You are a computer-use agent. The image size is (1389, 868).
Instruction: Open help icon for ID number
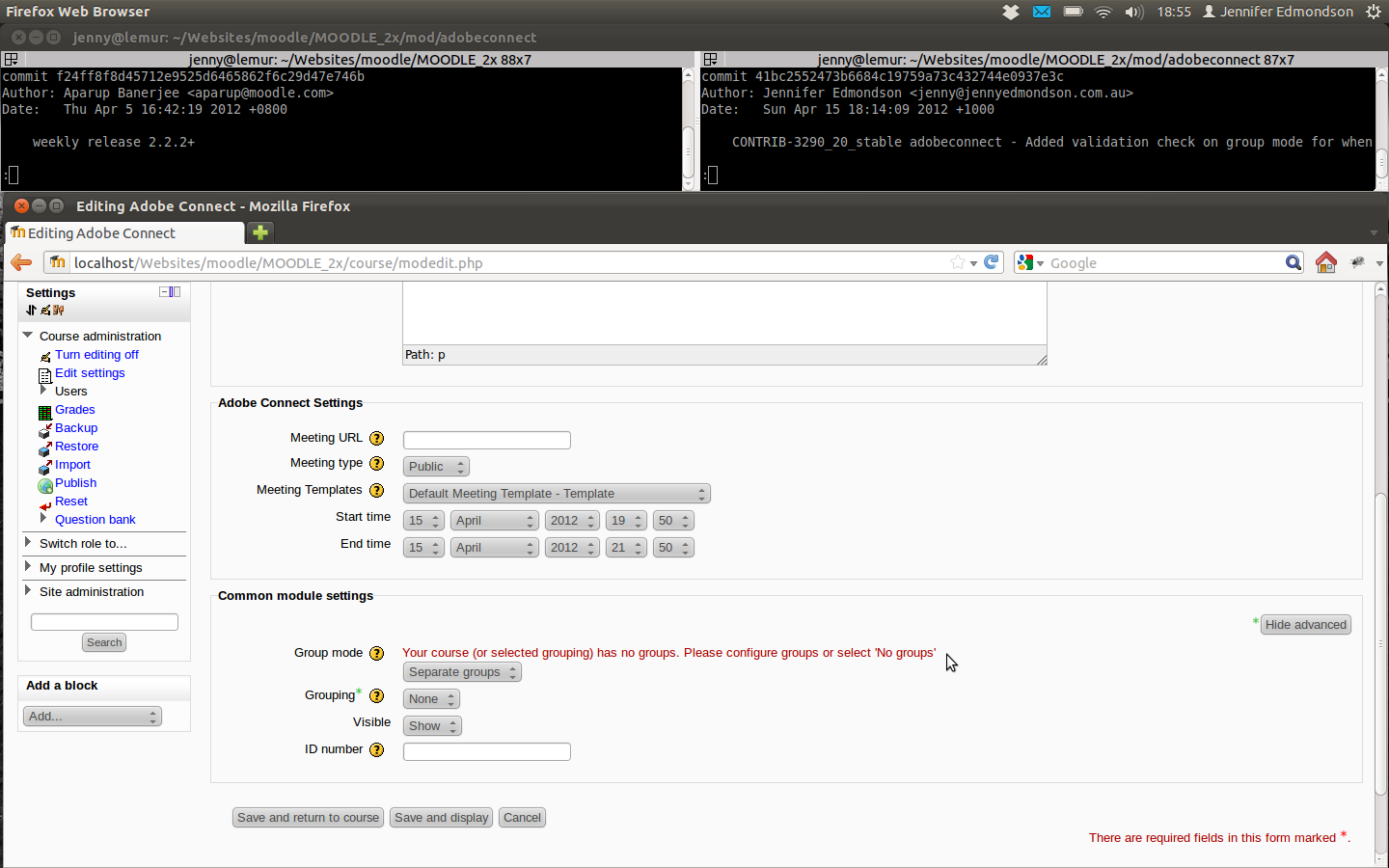[377, 750]
